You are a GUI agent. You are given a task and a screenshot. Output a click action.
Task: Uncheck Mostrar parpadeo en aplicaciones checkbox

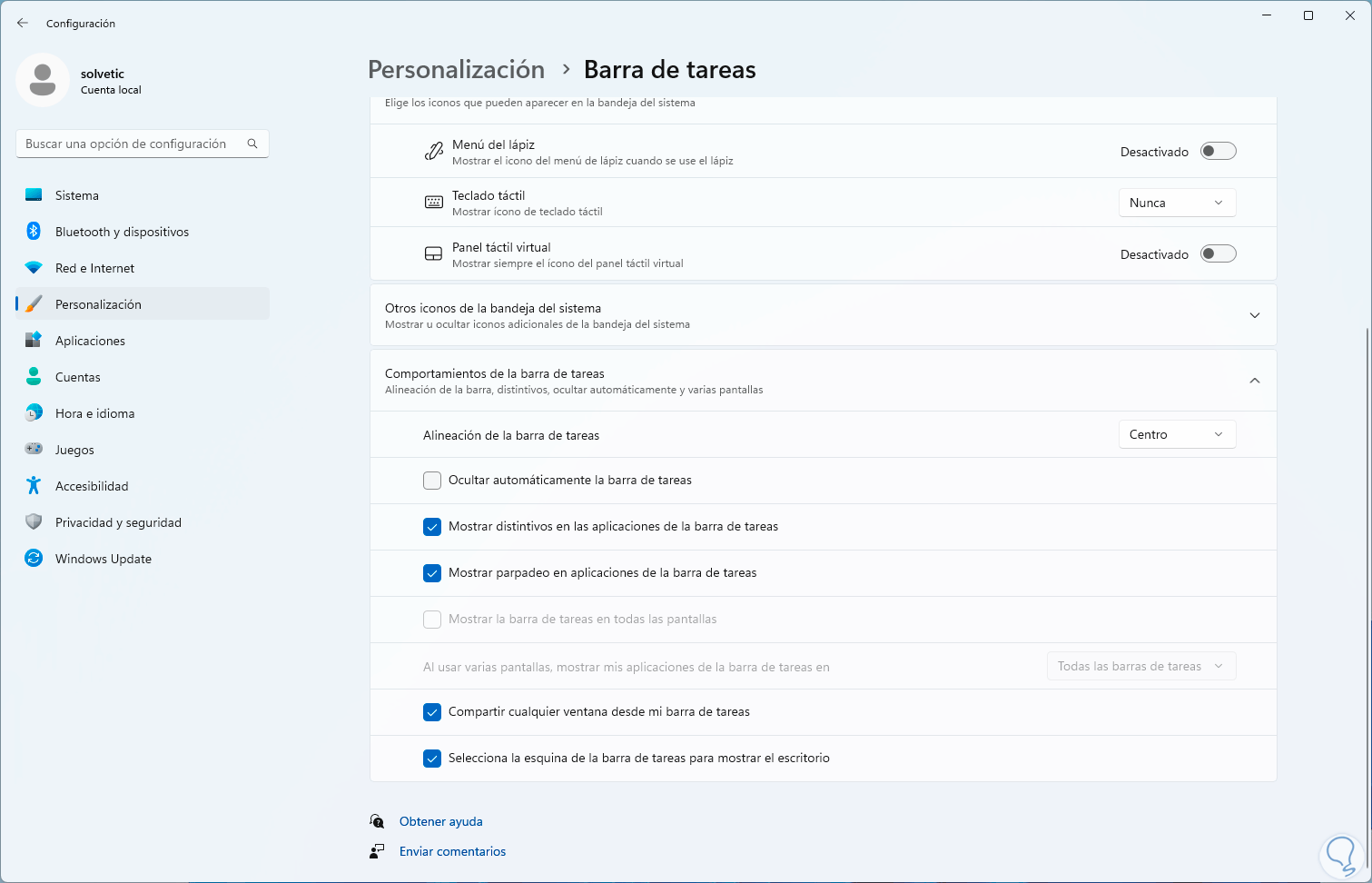point(432,573)
